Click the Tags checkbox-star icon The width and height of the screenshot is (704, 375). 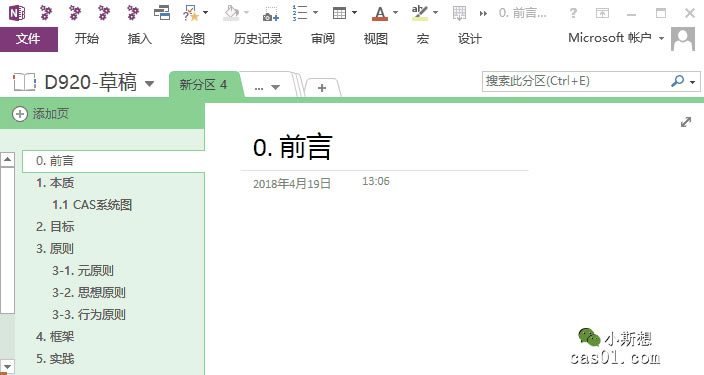click(191, 13)
